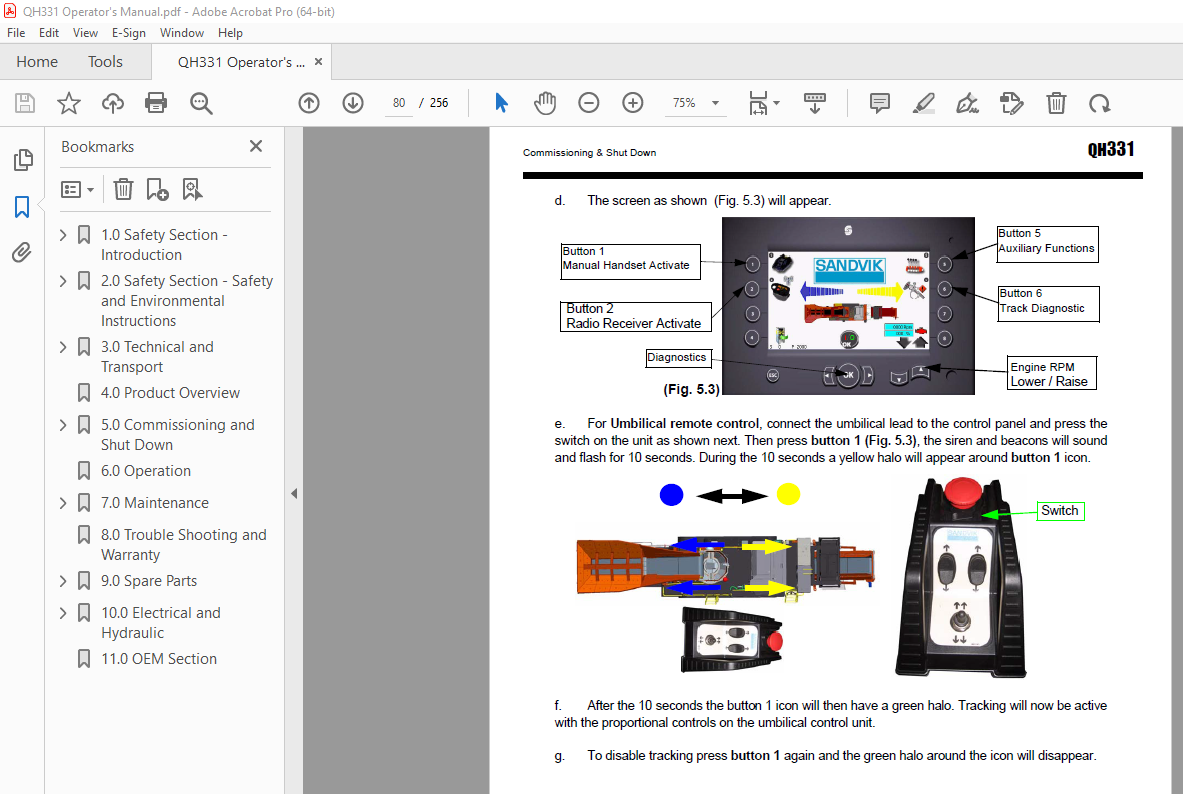This screenshot has width=1183, height=794.
Task: Add a sticky note comment
Action: point(880,103)
